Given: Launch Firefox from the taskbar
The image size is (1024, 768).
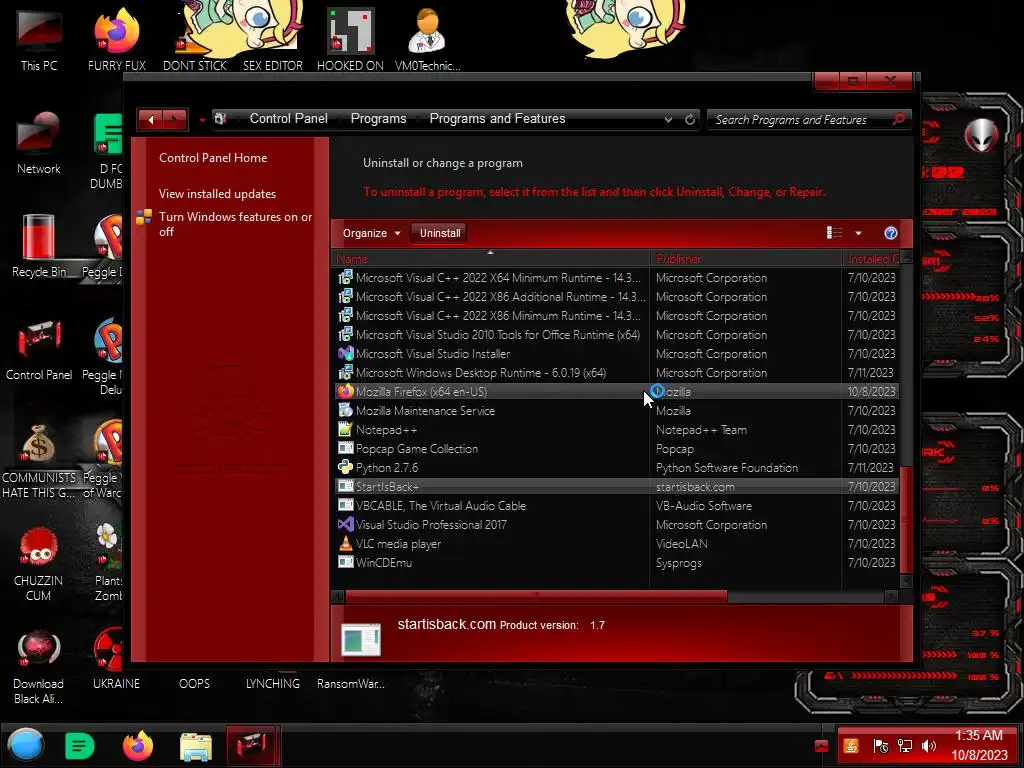Looking at the screenshot, I should 138,745.
